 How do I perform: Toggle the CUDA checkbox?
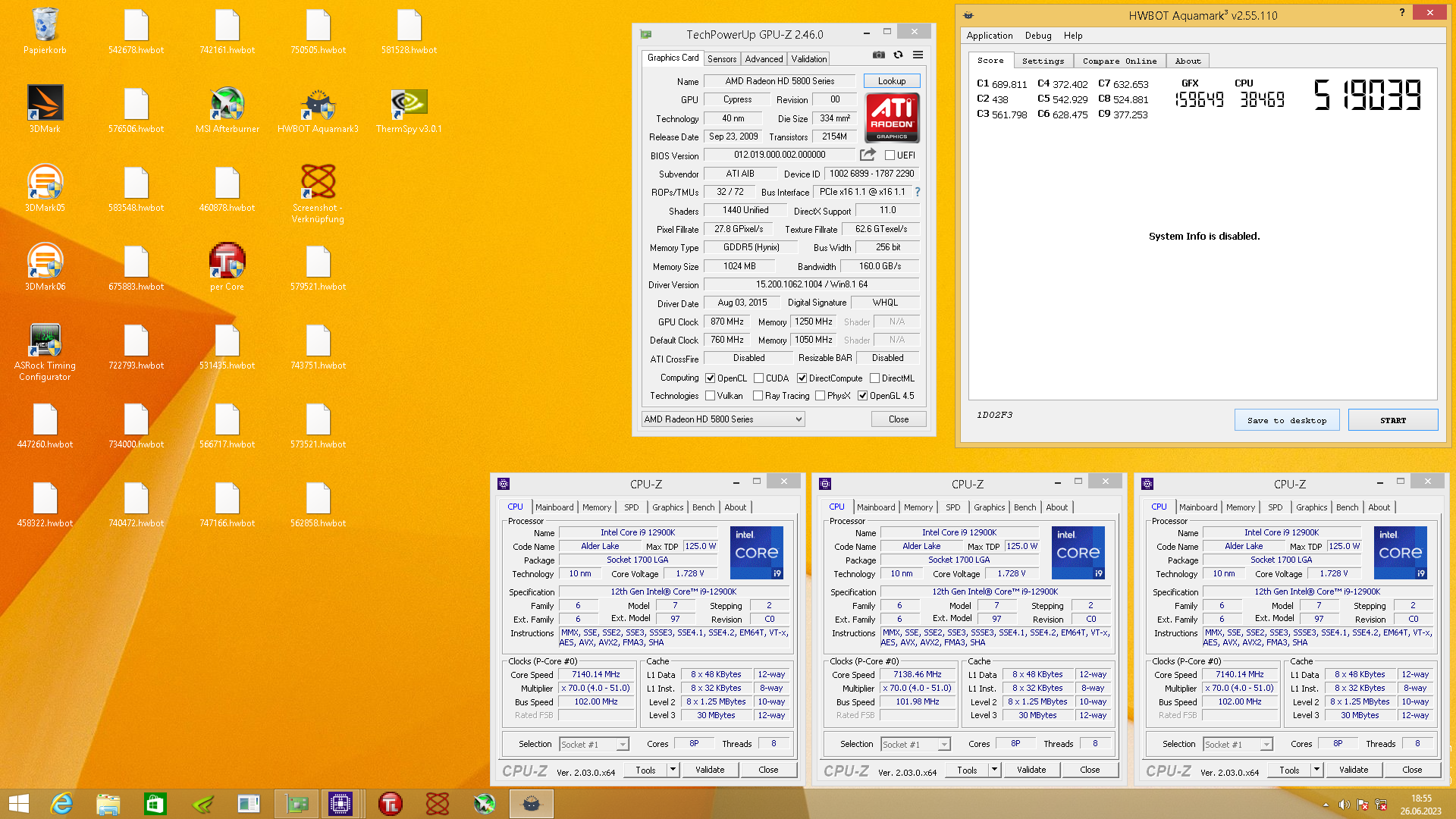[758, 378]
